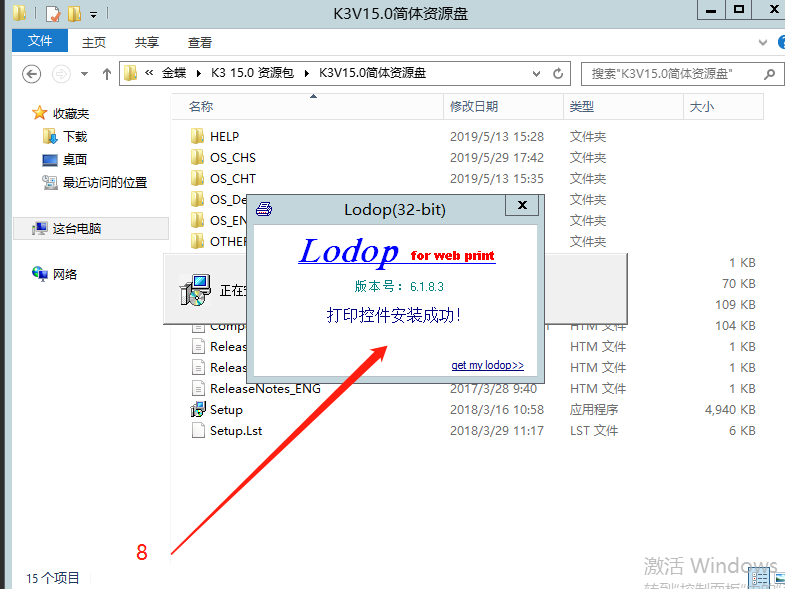
Task: Select the Setup.Lst file icon
Action: click(198, 430)
